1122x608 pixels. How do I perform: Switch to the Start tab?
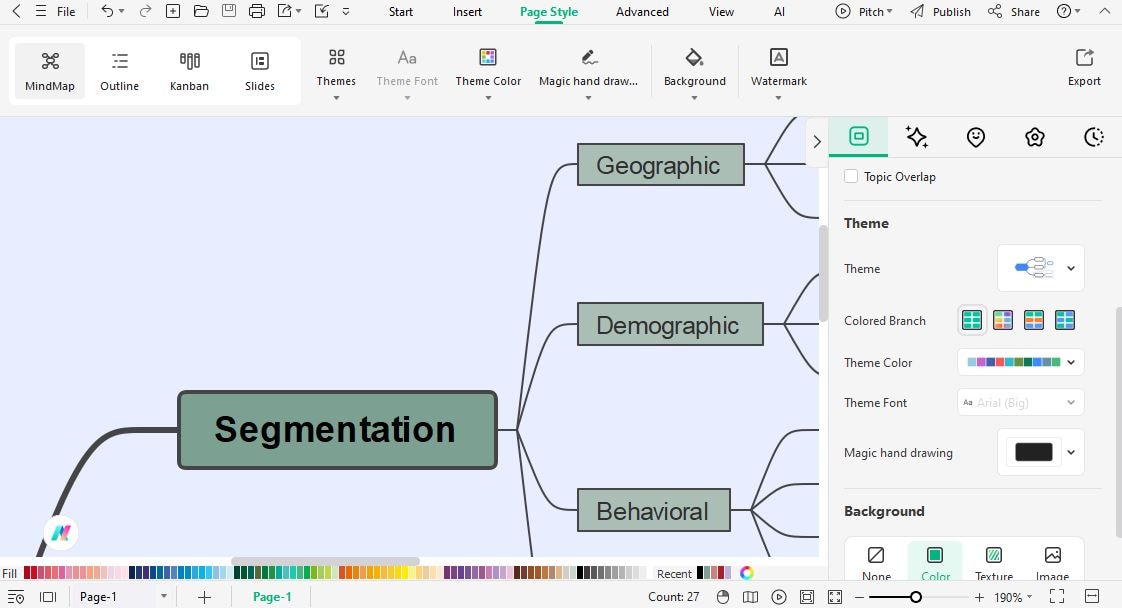[401, 11]
